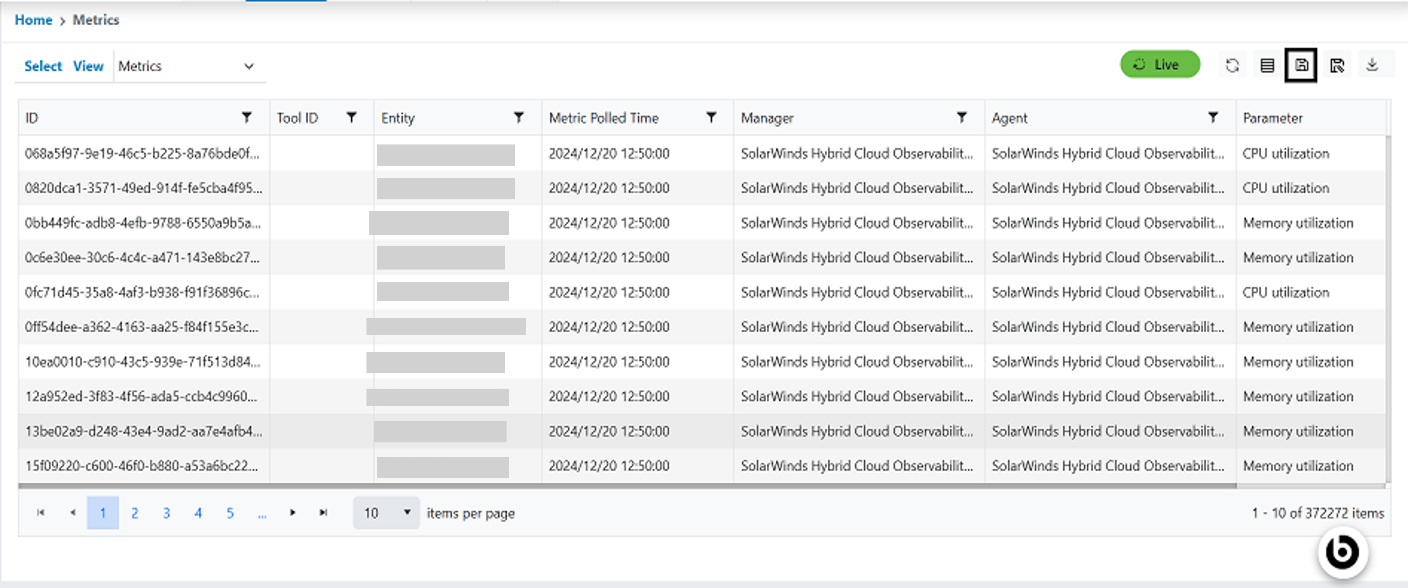Open filter for Metric Polled Time column

(x=711, y=118)
